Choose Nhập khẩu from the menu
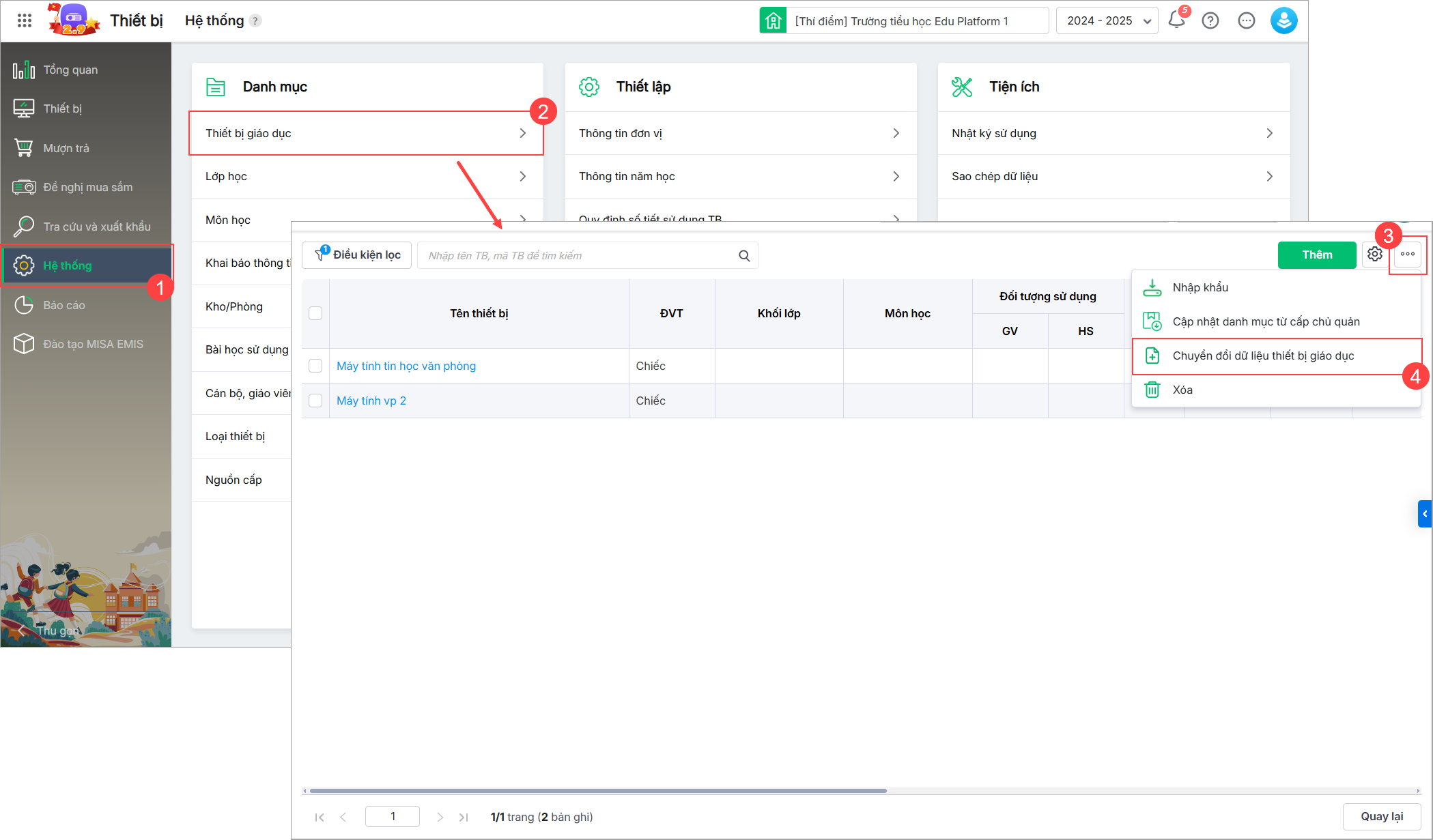Screen dimensions: 1433x840 click(1200, 287)
